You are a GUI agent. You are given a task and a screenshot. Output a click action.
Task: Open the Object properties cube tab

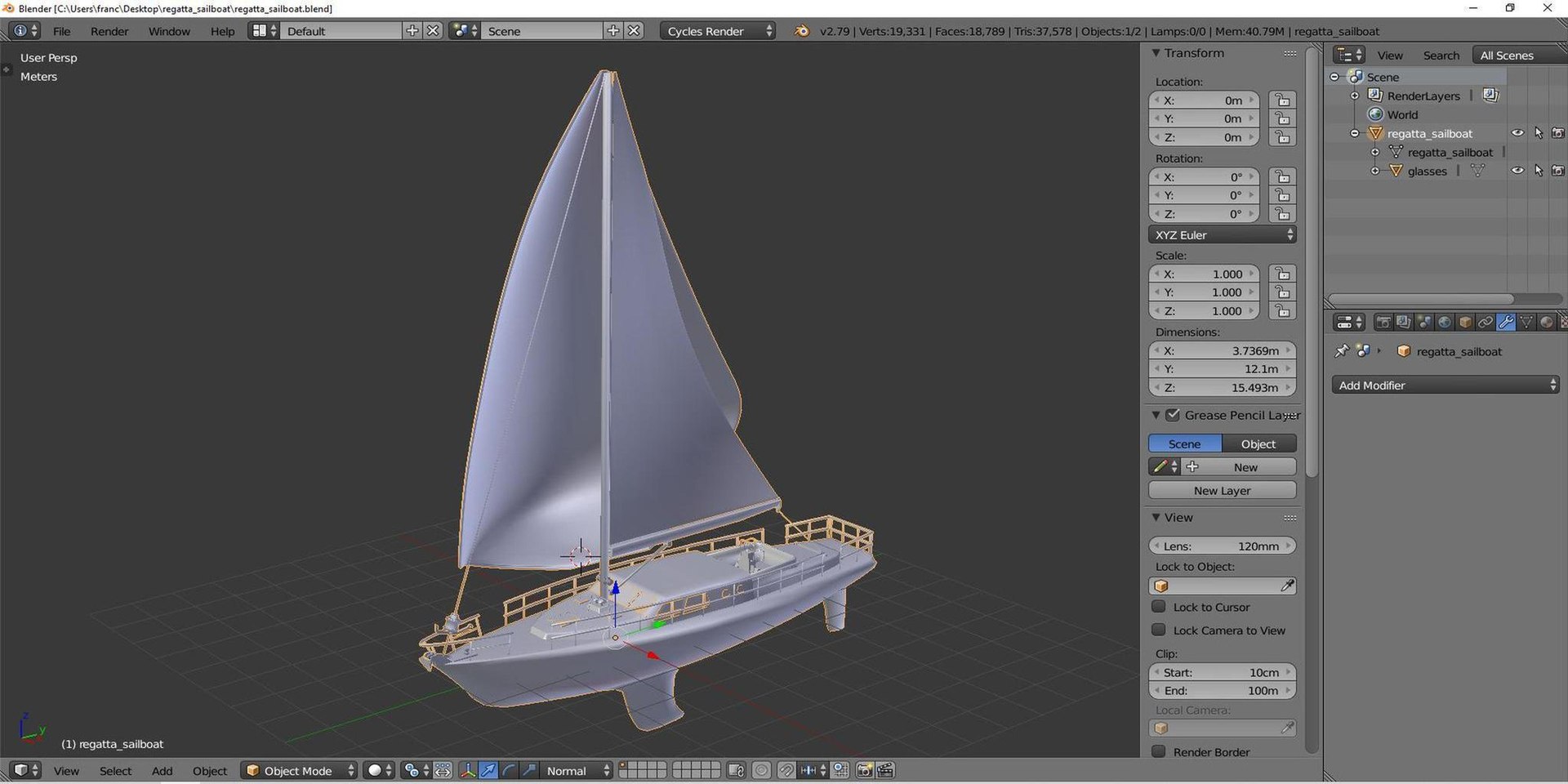pyautogui.click(x=1465, y=323)
